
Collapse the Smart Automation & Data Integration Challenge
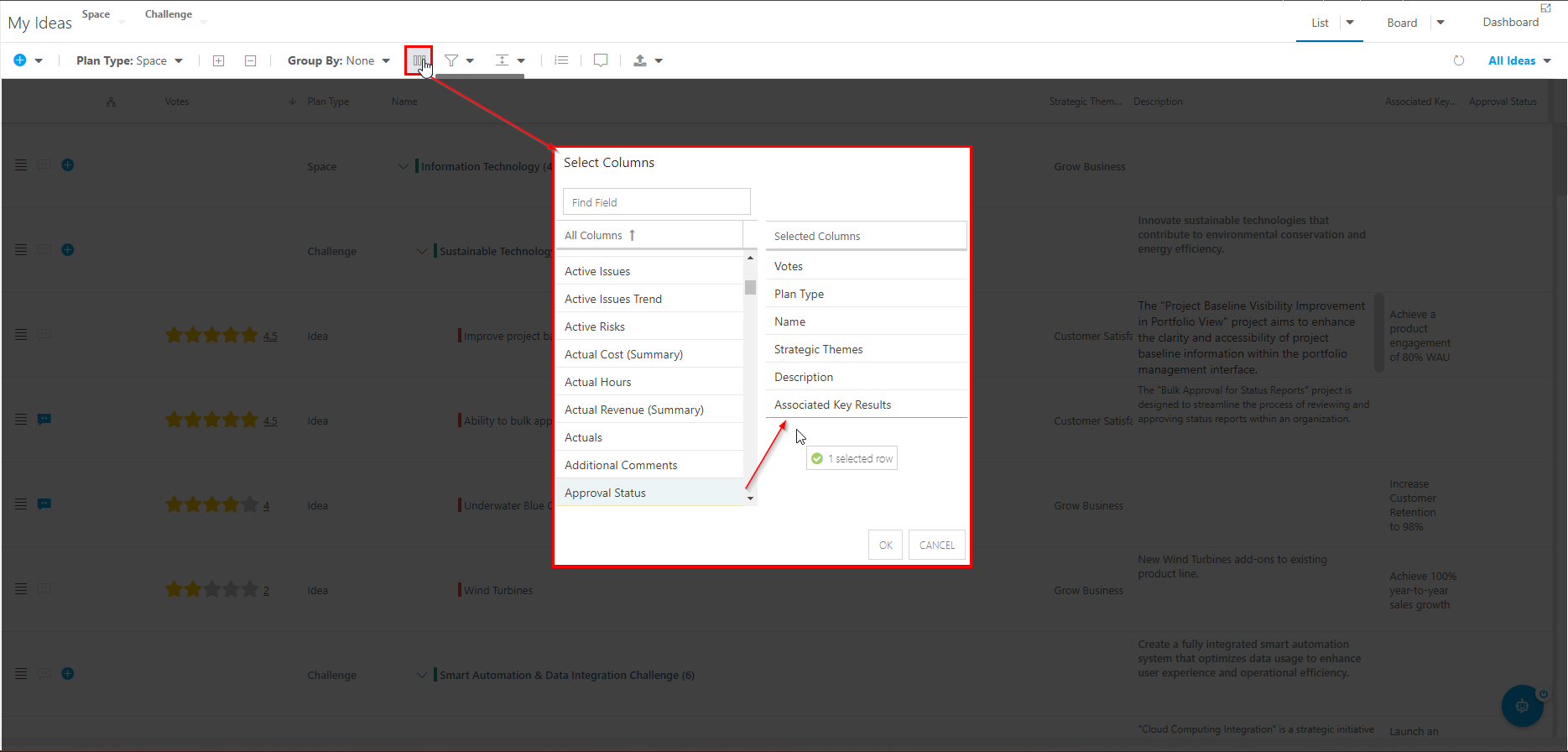point(422,675)
